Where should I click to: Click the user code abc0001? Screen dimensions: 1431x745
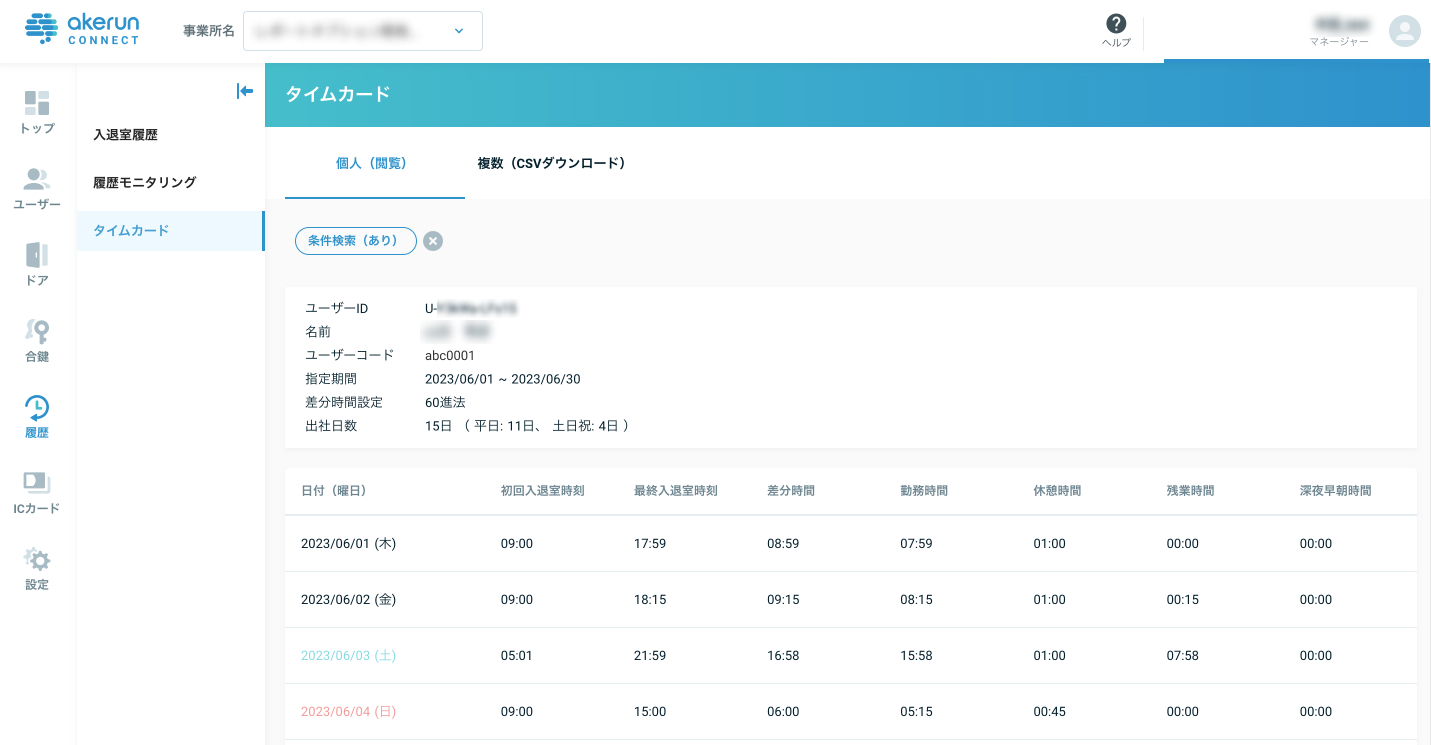pos(450,355)
